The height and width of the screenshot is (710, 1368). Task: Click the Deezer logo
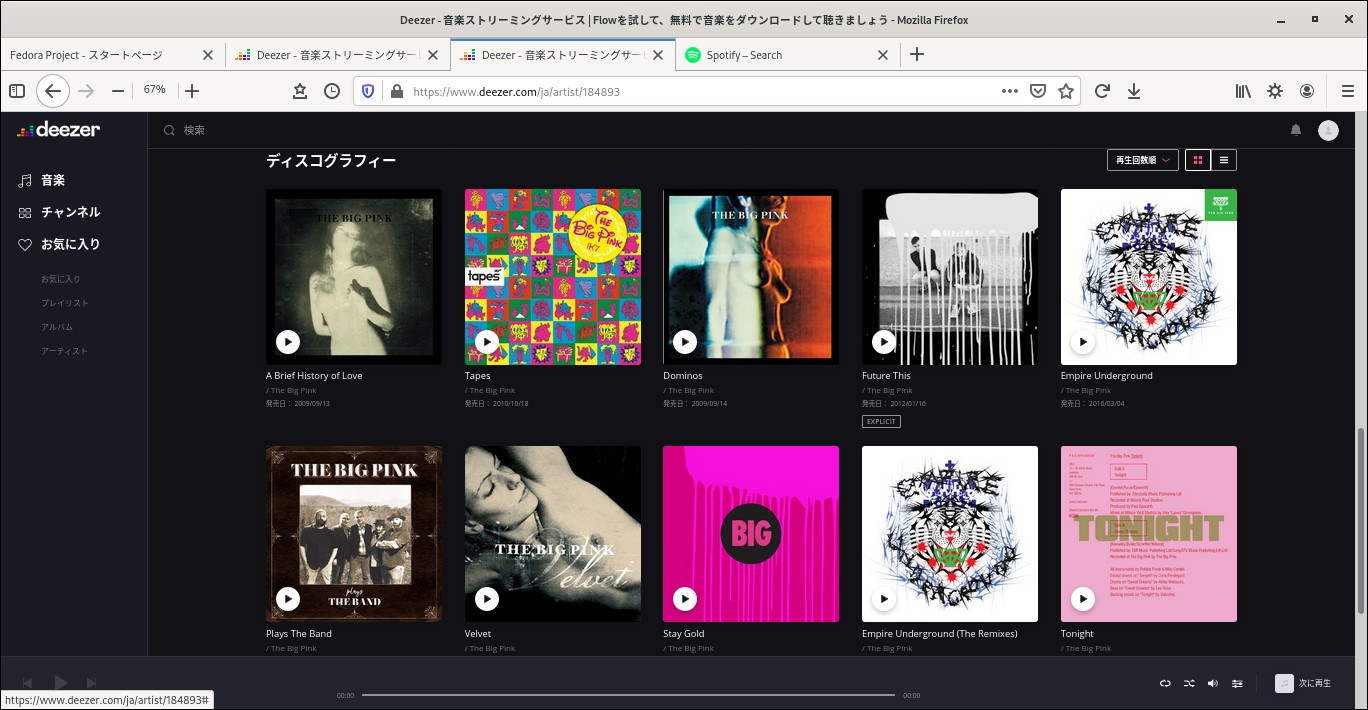[59, 129]
